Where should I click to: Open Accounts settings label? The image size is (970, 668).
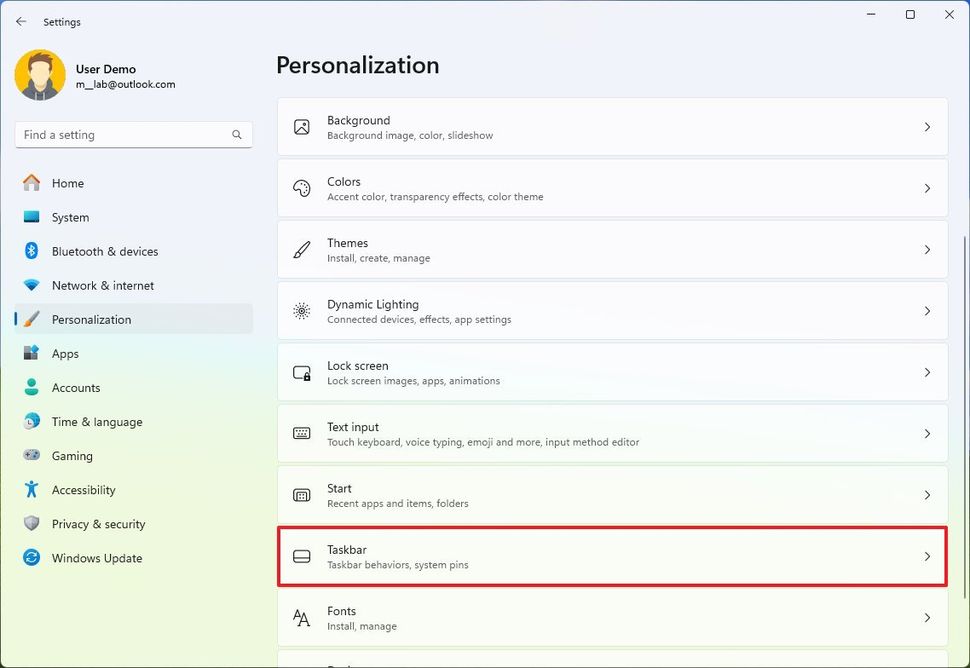76,388
